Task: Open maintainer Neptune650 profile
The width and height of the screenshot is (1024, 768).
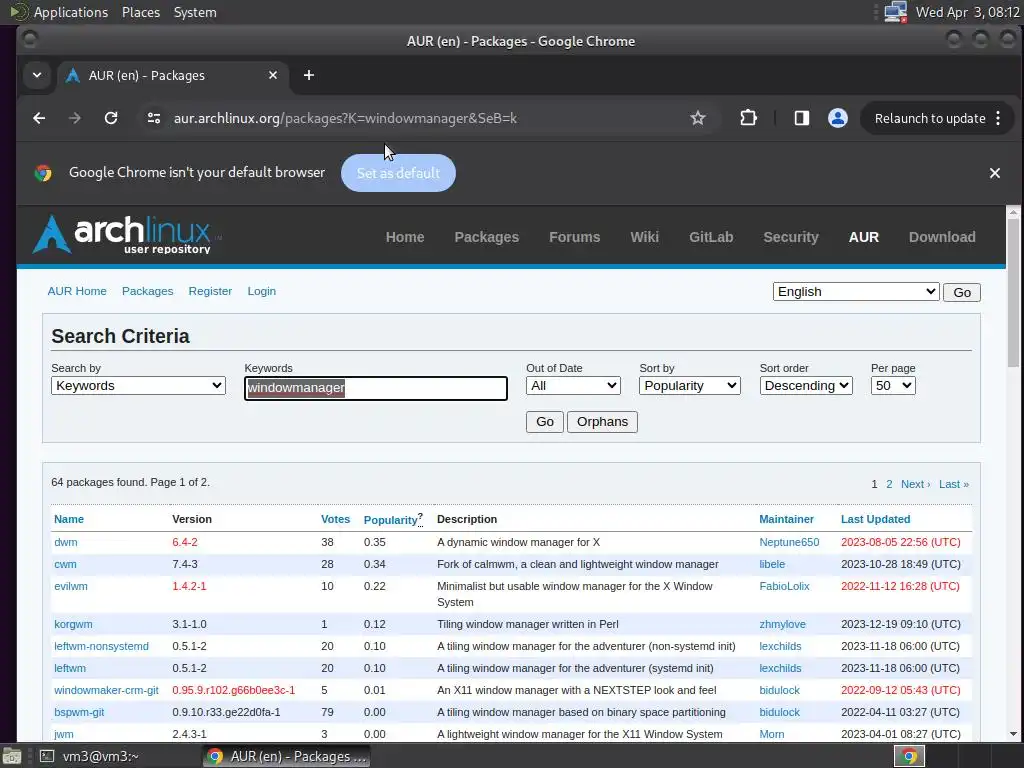Action: pos(789,542)
